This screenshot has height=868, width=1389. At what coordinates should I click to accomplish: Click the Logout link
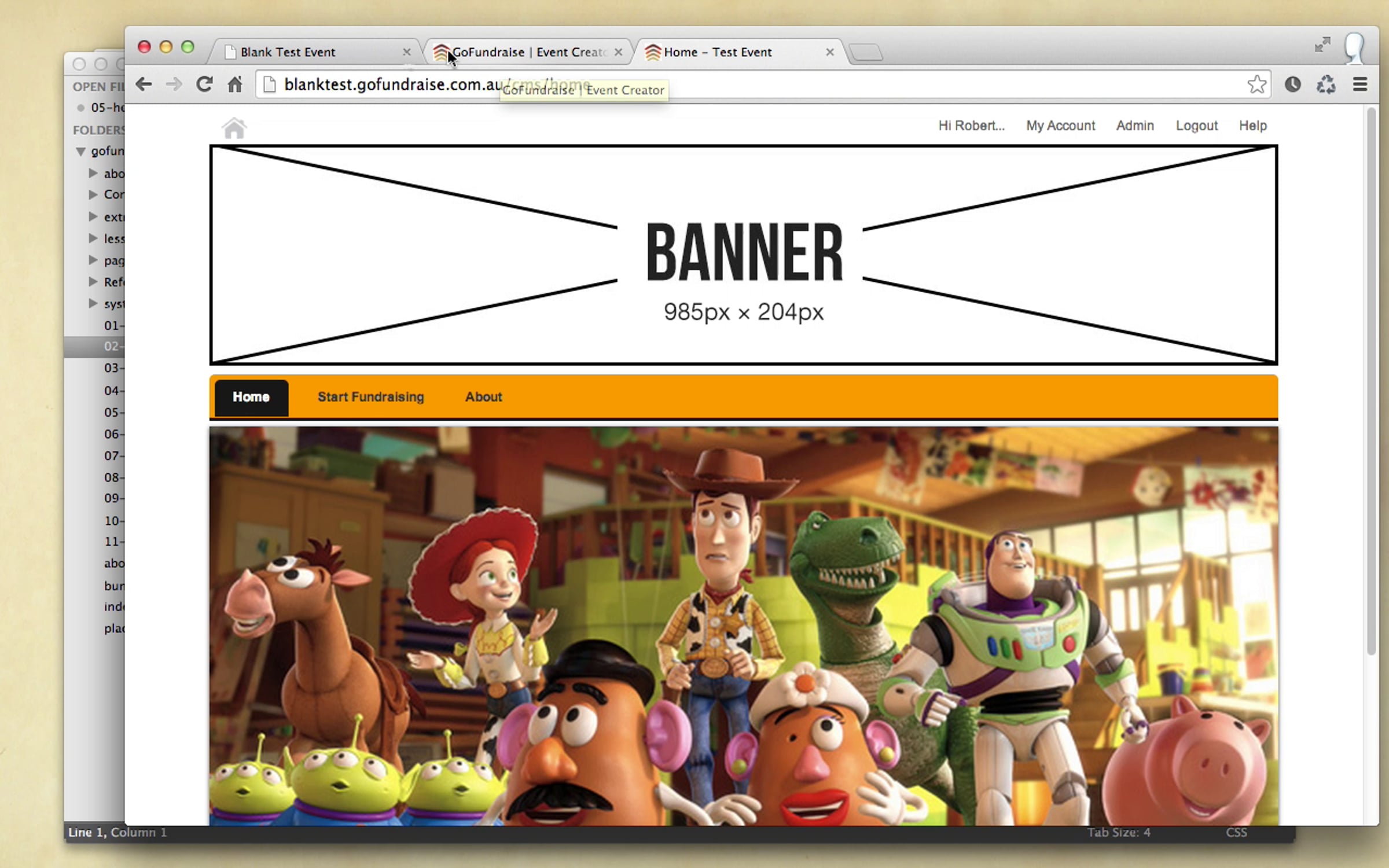click(x=1196, y=126)
